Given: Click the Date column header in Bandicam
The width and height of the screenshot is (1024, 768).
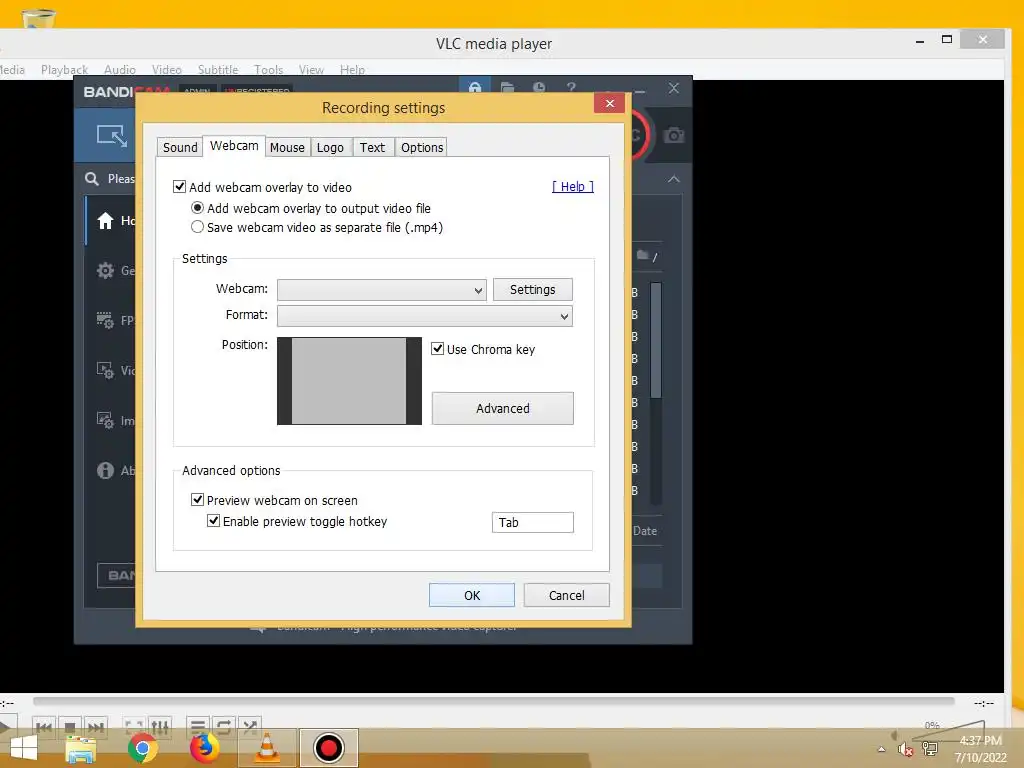Looking at the screenshot, I should tap(645, 531).
